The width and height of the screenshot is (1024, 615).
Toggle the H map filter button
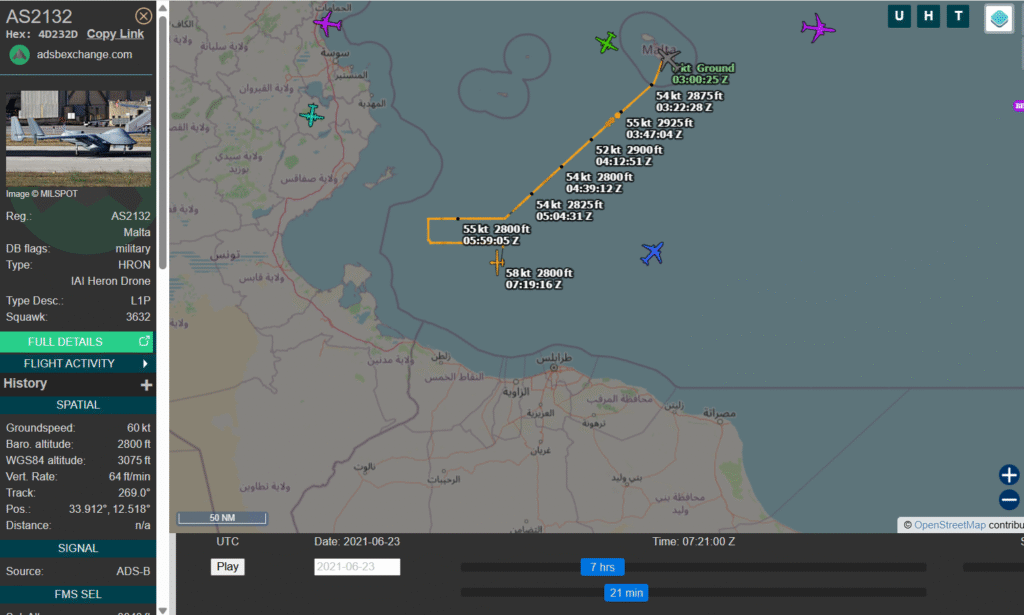point(929,16)
